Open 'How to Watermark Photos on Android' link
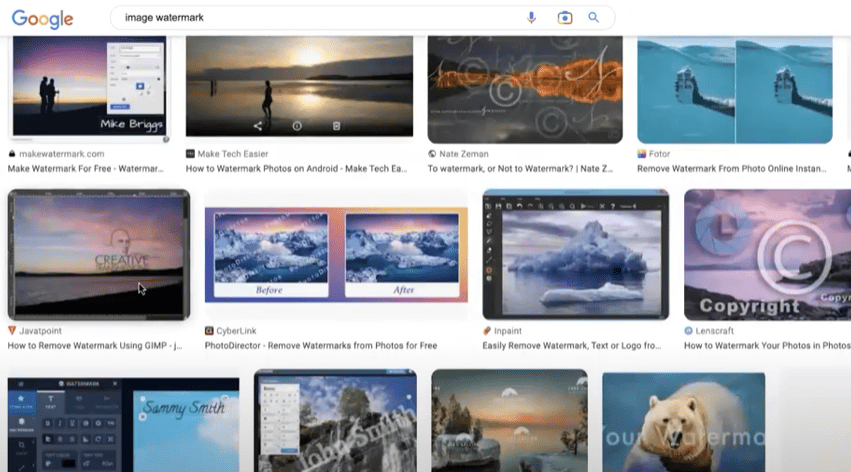This screenshot has width=851, height=472. click(296, 169)
